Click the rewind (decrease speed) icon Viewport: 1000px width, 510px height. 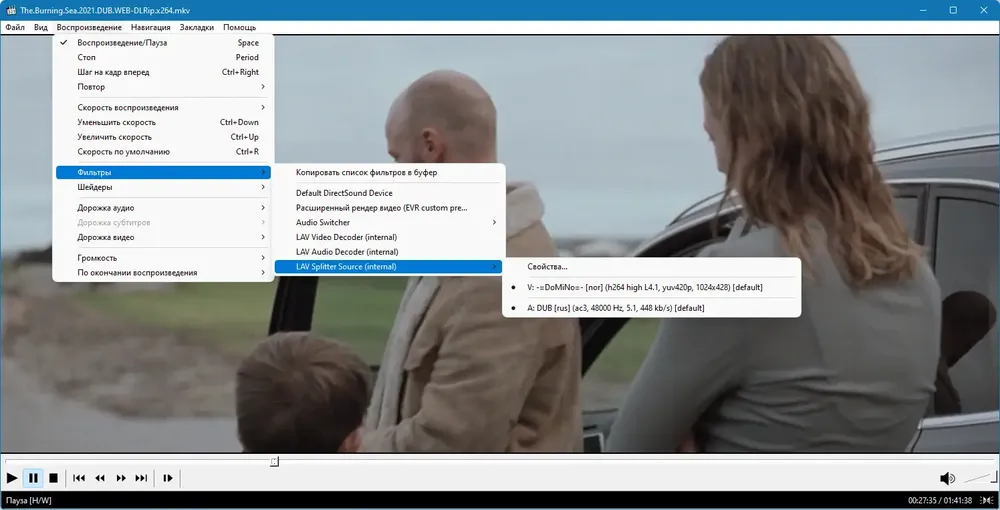100,477
